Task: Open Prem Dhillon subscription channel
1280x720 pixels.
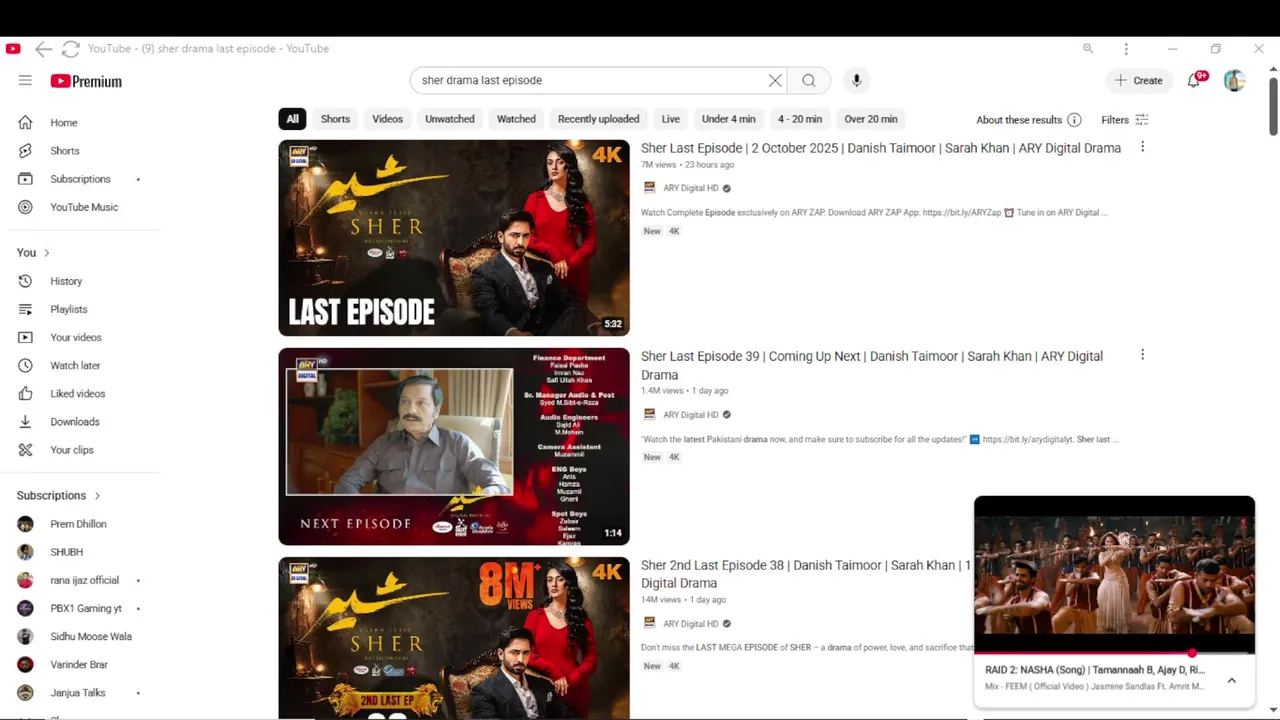Action: pos(80,524)
